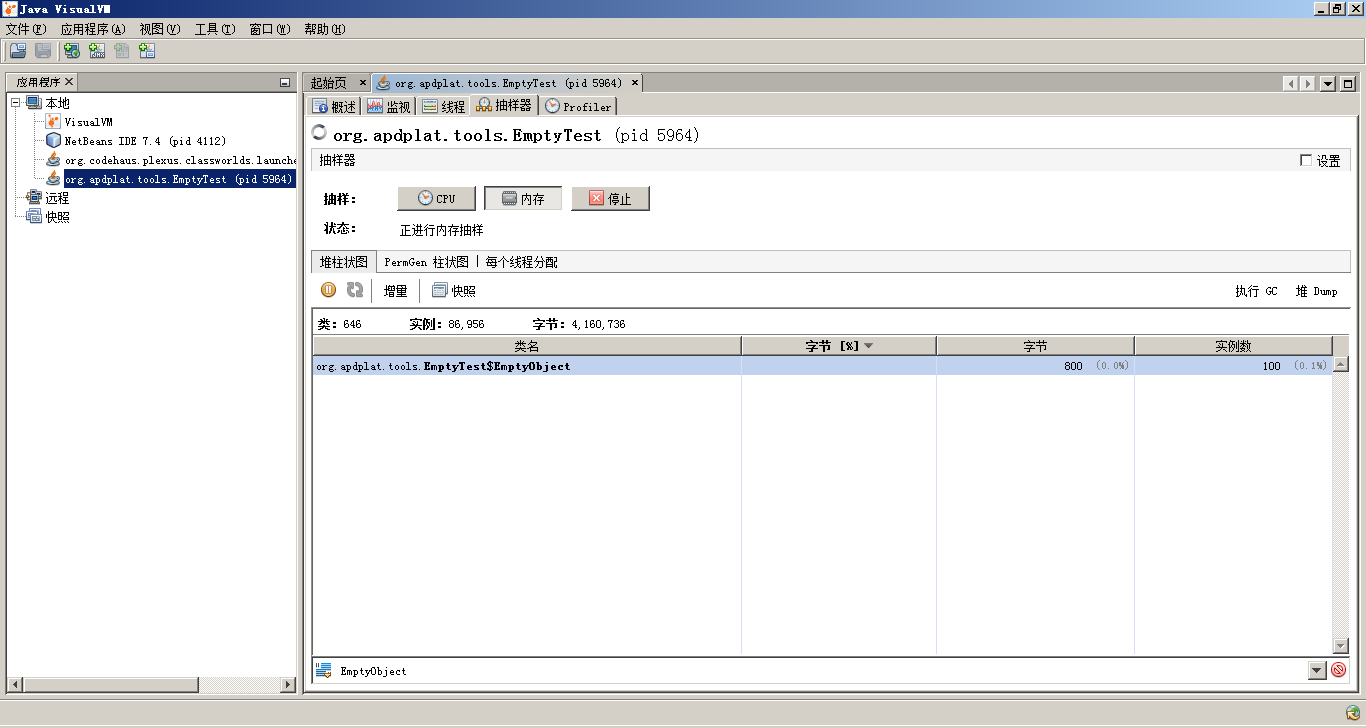
Task: Click the 执行 GC button
Action: coord(1256,291)
